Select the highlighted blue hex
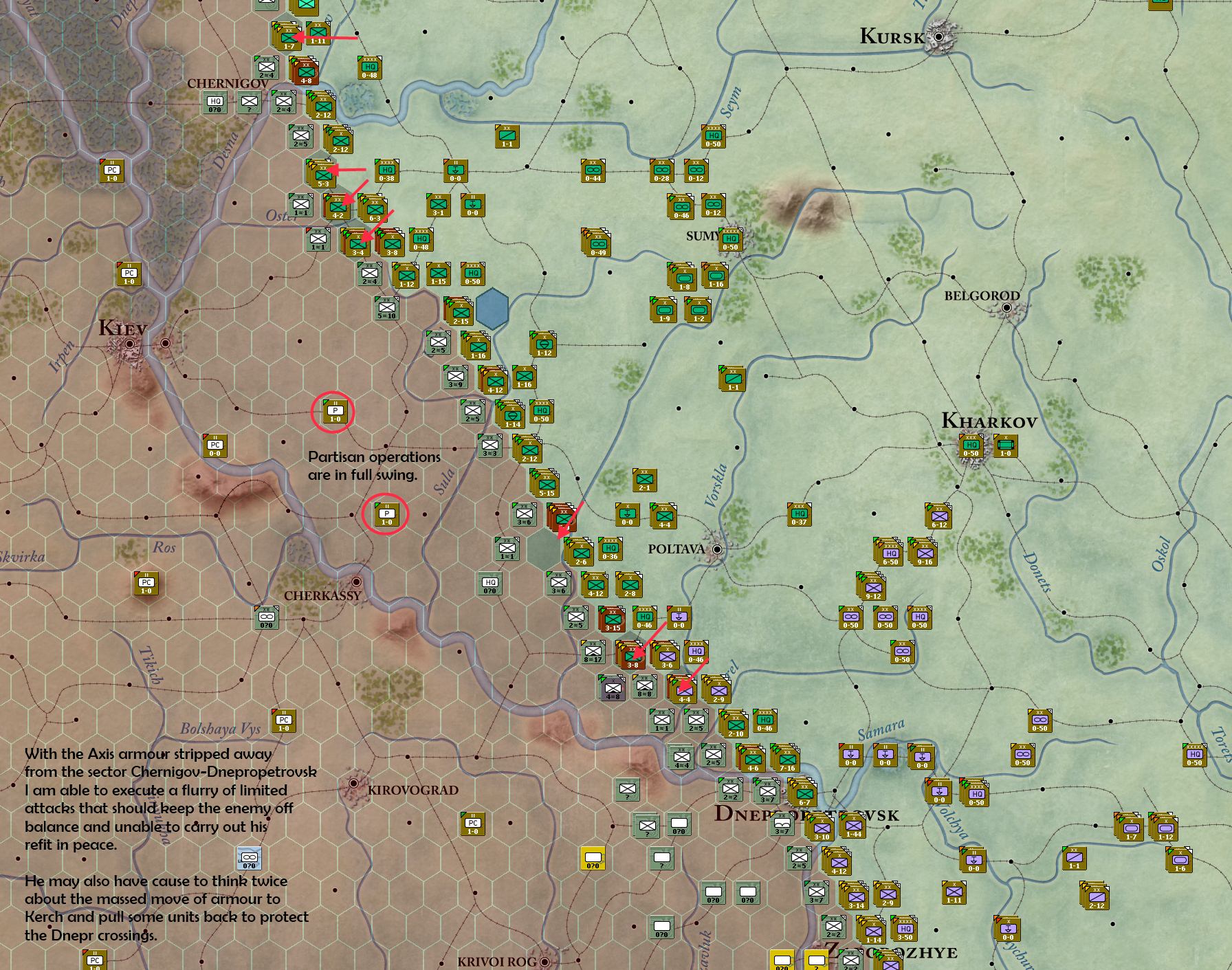This screenshot has width=1232, height=970. (492, 309)
